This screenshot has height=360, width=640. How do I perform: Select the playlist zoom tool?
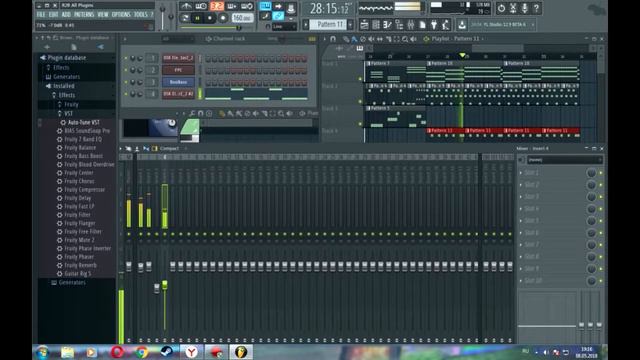click(x=405, y=39)
